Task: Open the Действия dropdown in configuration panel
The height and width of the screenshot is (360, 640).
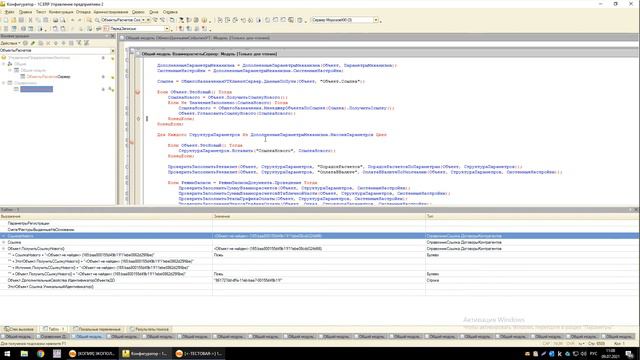Action: click(x=10, y=43)
